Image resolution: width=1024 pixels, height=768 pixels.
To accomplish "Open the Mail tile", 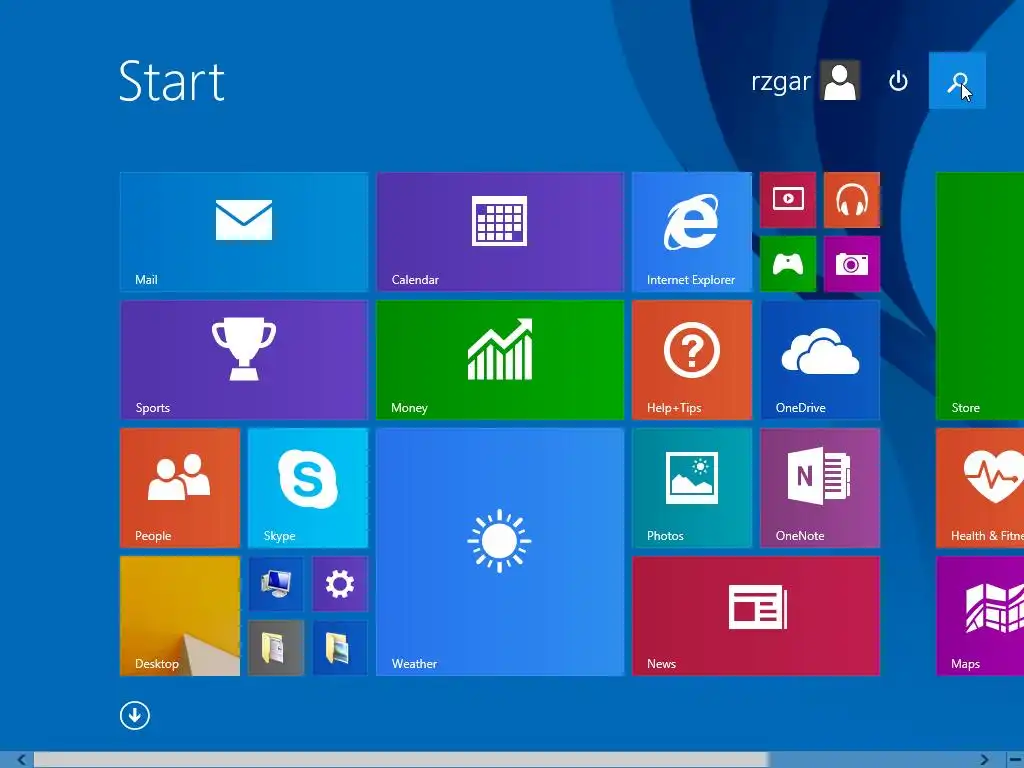I will (244, 232).
